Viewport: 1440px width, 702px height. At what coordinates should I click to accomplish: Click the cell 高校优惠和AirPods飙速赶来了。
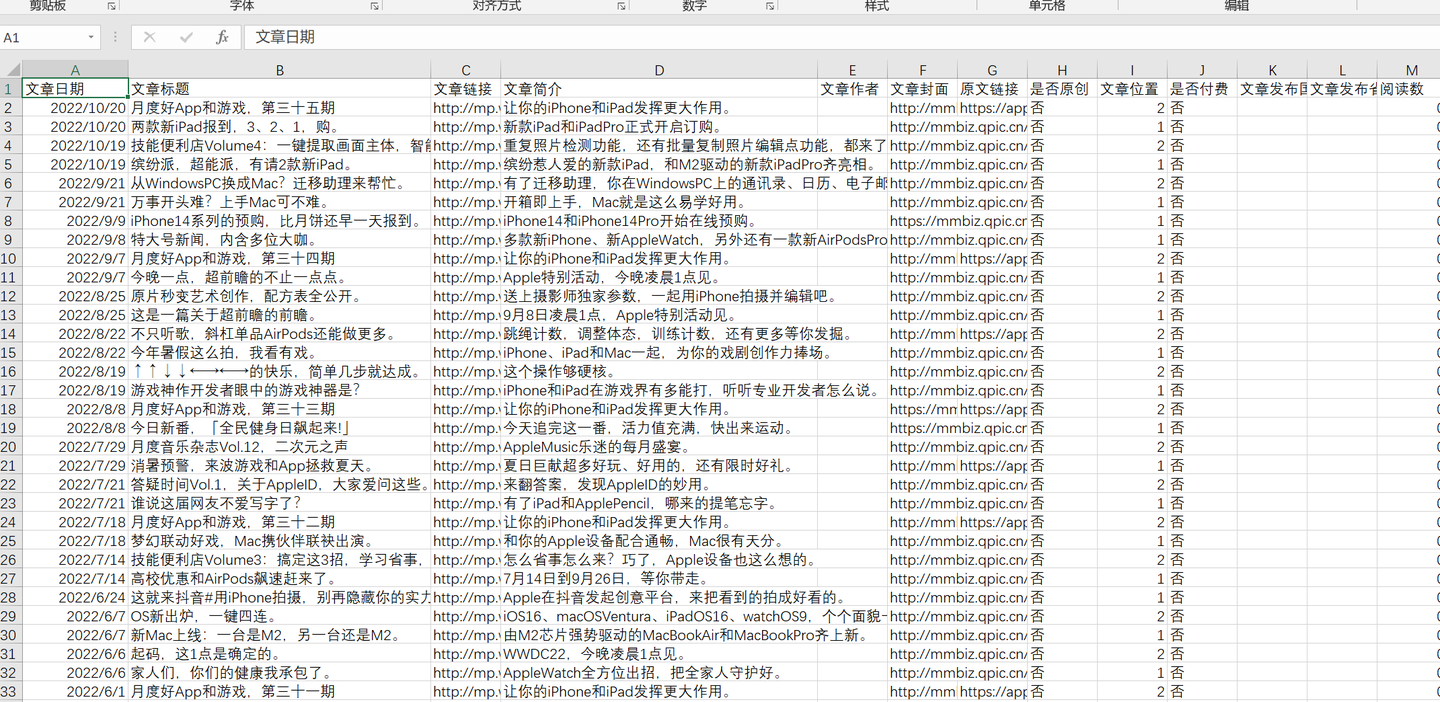coord(280,578)
